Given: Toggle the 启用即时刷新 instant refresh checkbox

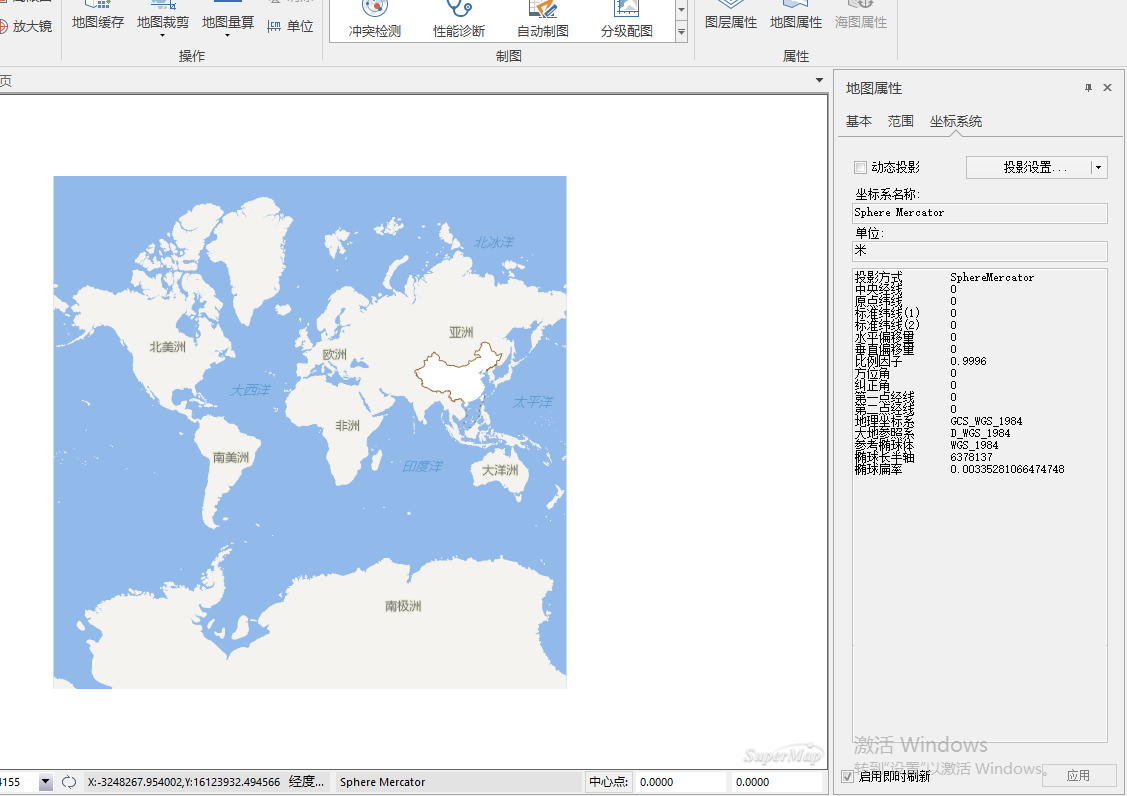Looking at the screenshot, I should pyautogui.click(x=847, y=776).
